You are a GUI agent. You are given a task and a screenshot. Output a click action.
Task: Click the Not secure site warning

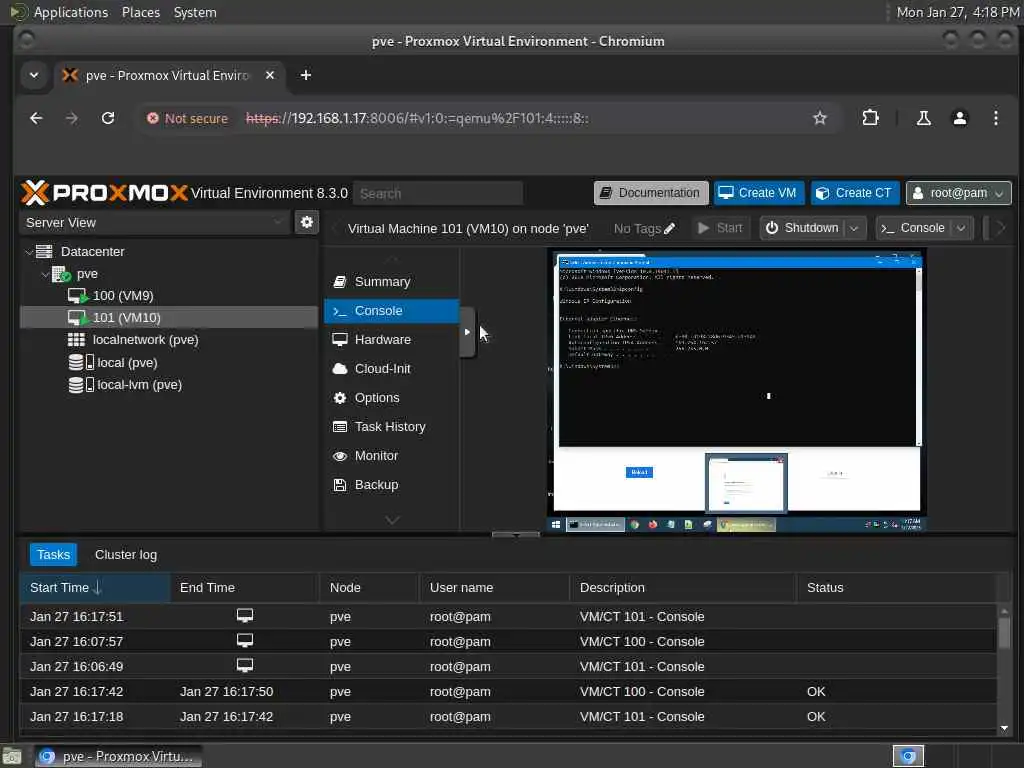188,118
